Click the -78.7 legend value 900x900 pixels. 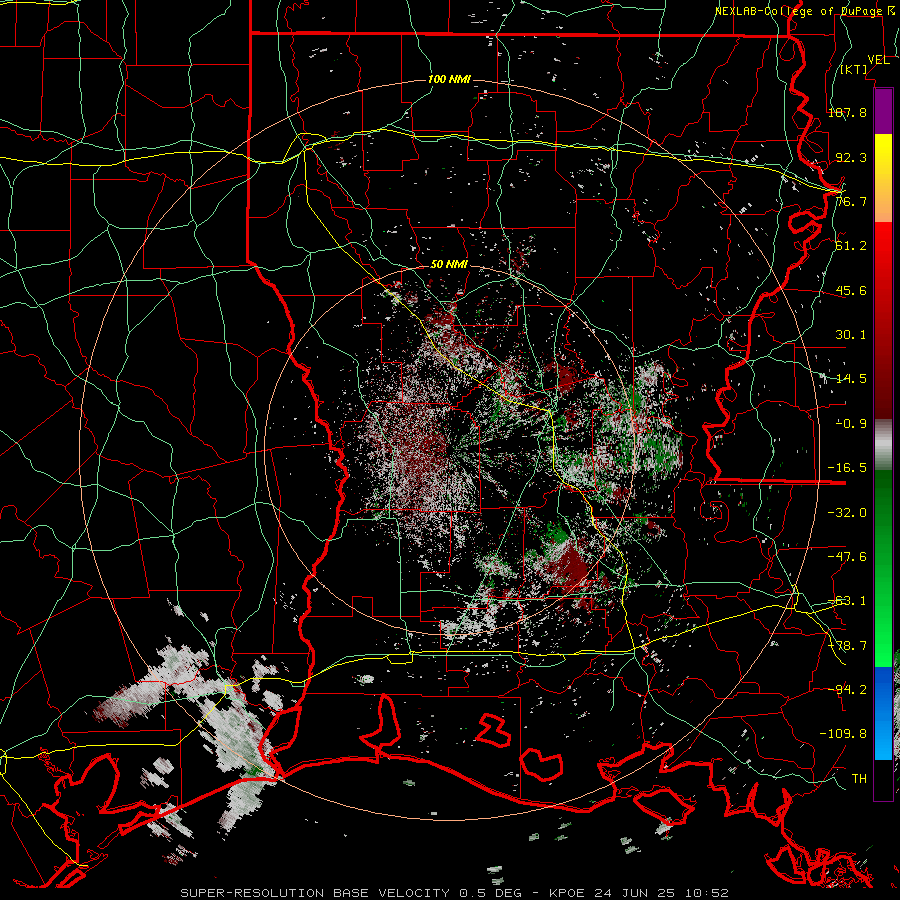pyautogui.click(x=847, y=646)
